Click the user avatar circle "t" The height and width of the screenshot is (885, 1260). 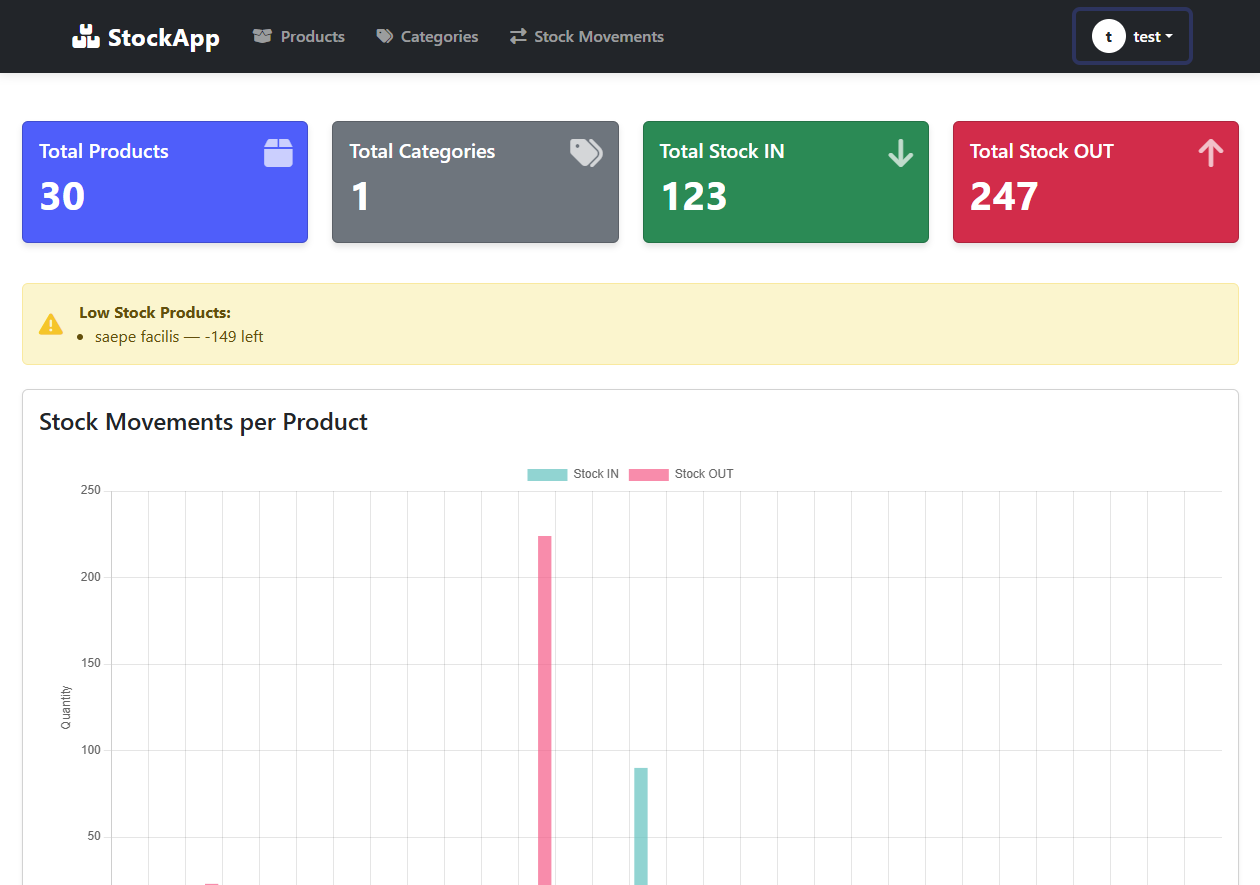(x=1109, y=36)
